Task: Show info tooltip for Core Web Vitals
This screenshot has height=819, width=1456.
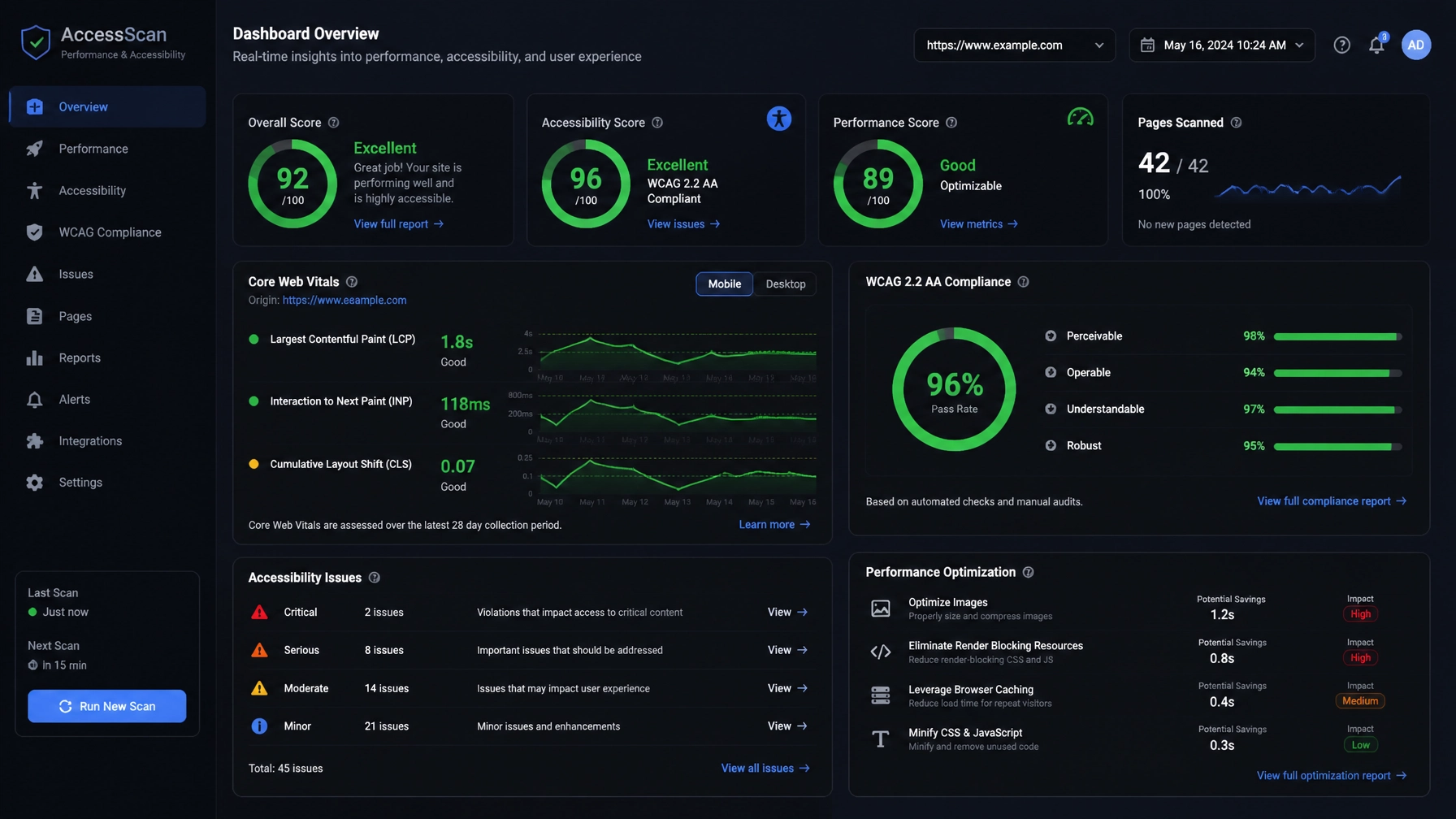Action: tap(352, 282)
